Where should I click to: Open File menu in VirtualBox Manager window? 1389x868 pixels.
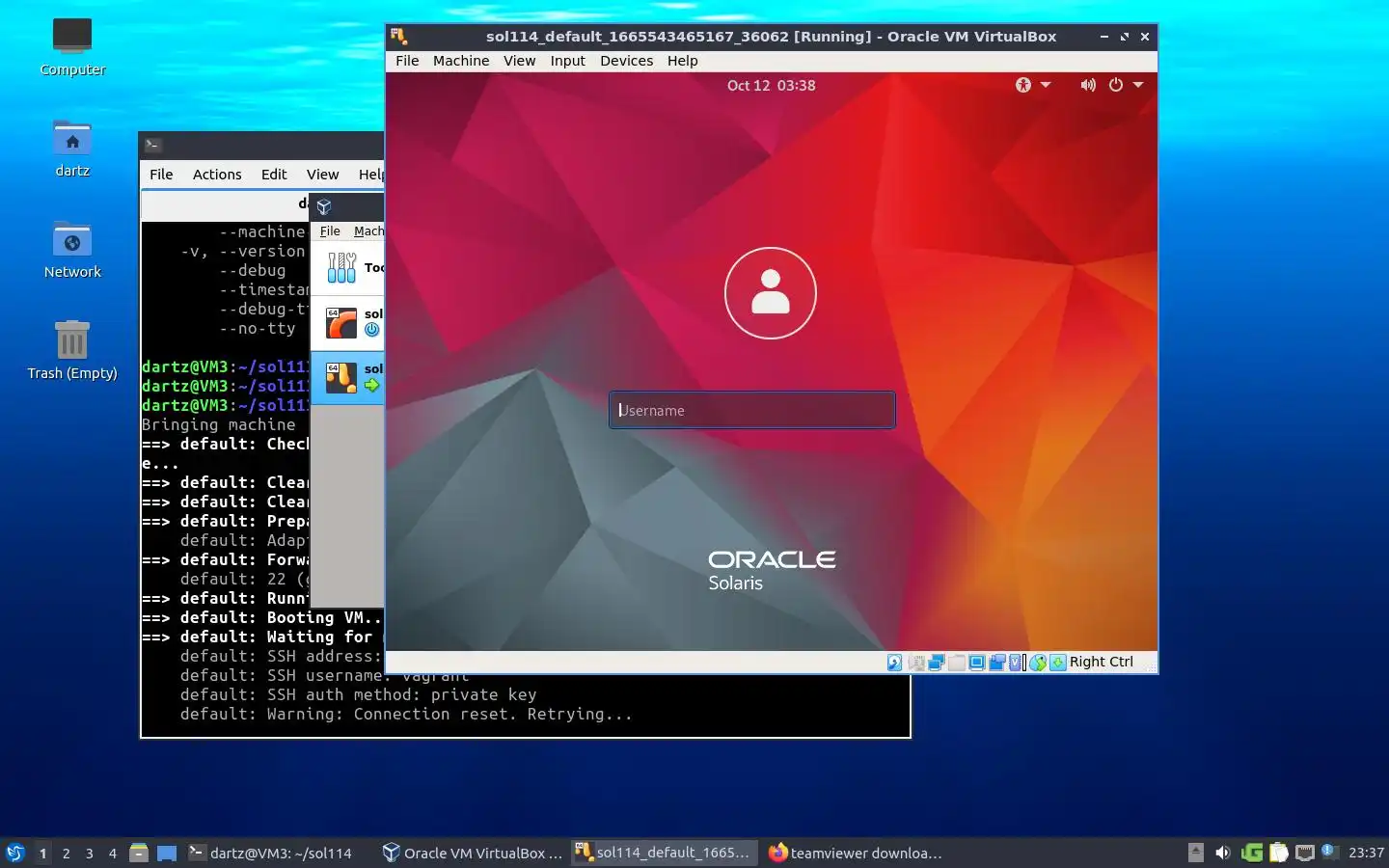(330, 231)
